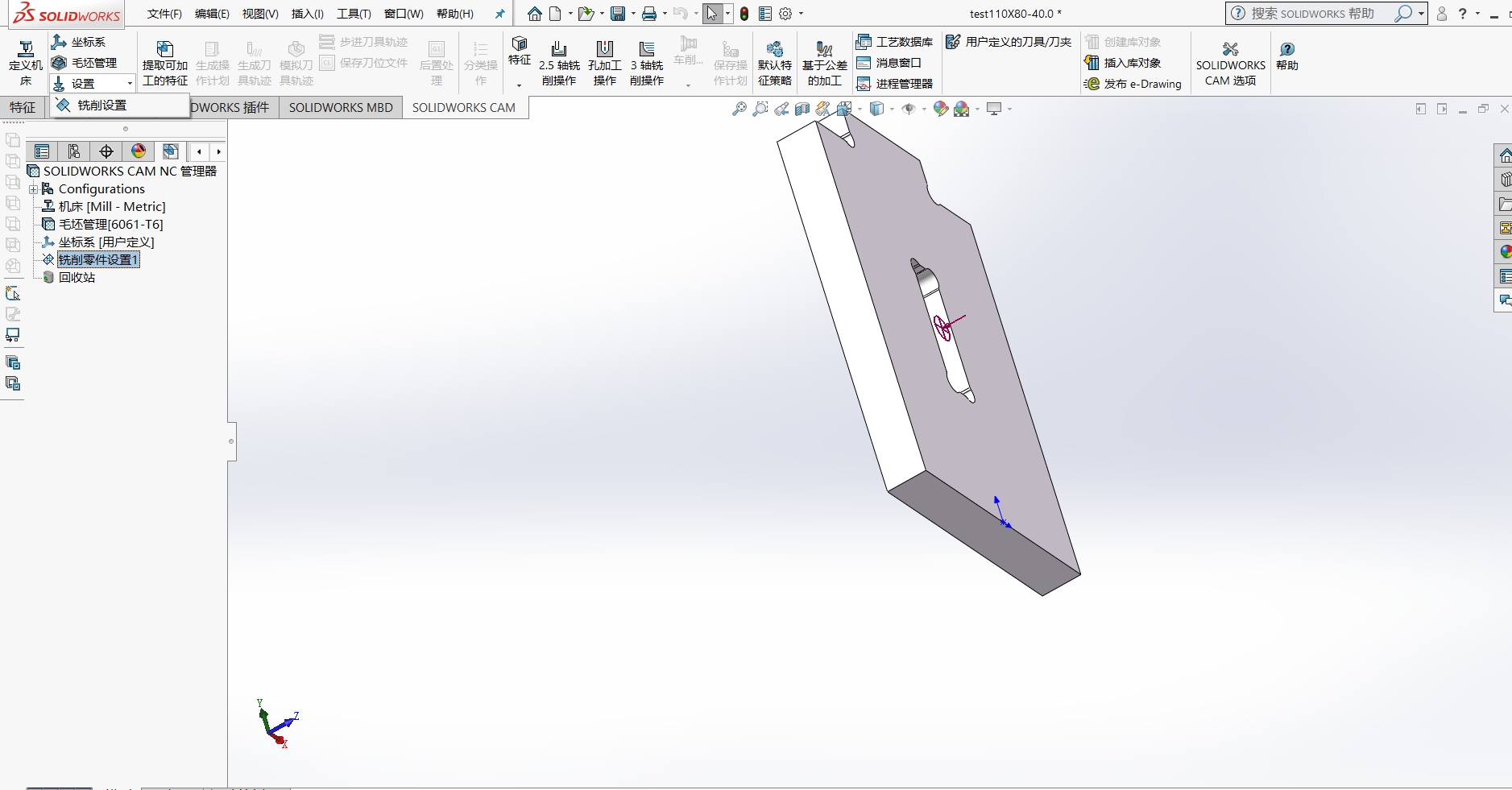Switch to the SOLIDWORKS CAM tab
The height and width of the screenshot is (790, 1512).
pyautogui.click(x=464, y=108)
